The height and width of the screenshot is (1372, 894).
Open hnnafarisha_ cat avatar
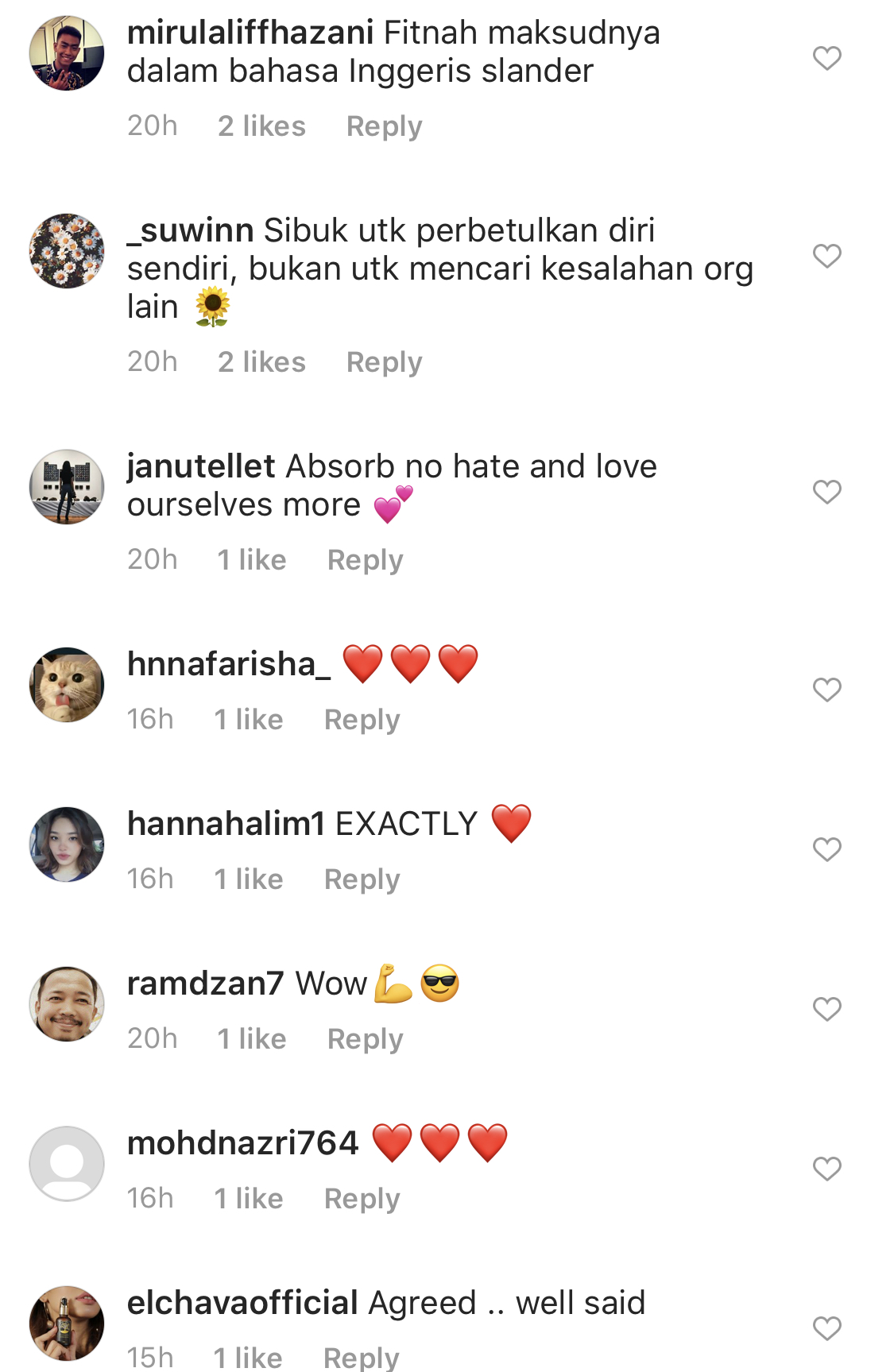pos(67,685)
